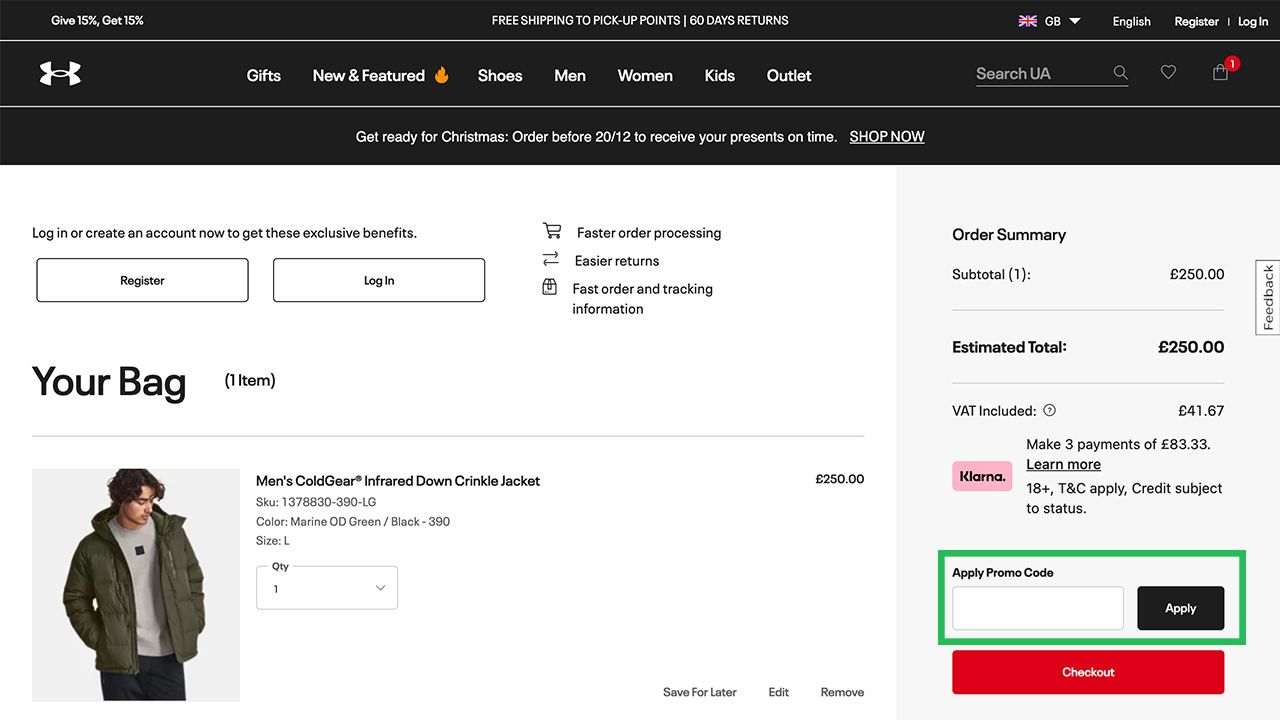Open the Qty dropdown
Viewport: 1280px width, 720px height.
327,588
